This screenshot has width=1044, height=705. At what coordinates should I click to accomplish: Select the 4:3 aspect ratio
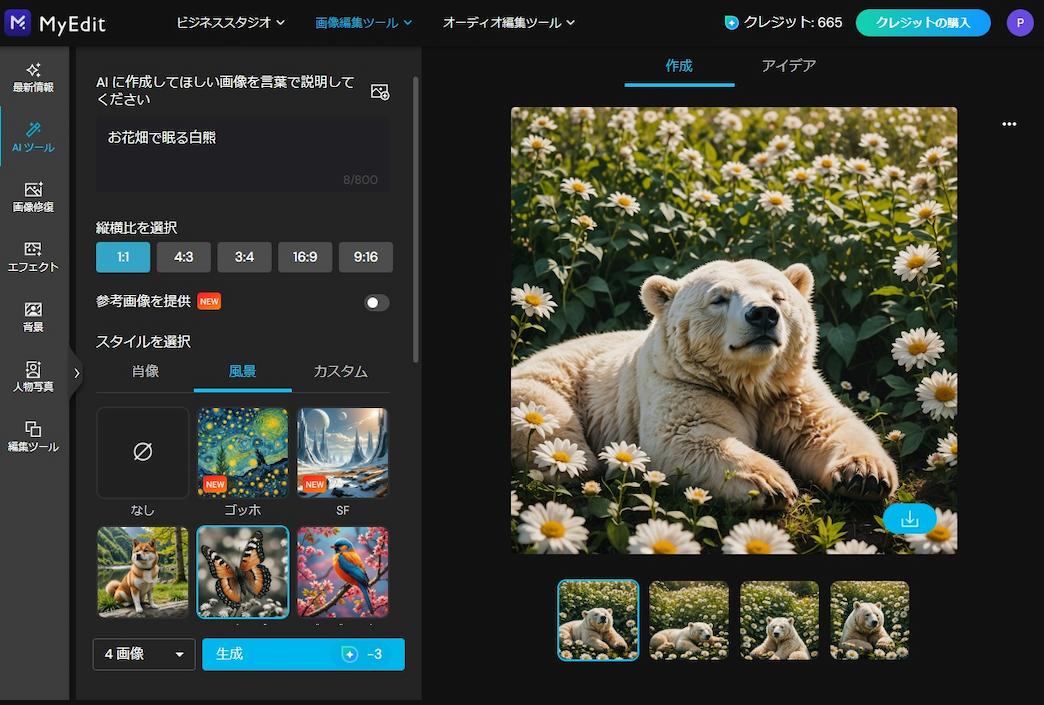click(x=184, y=257)
